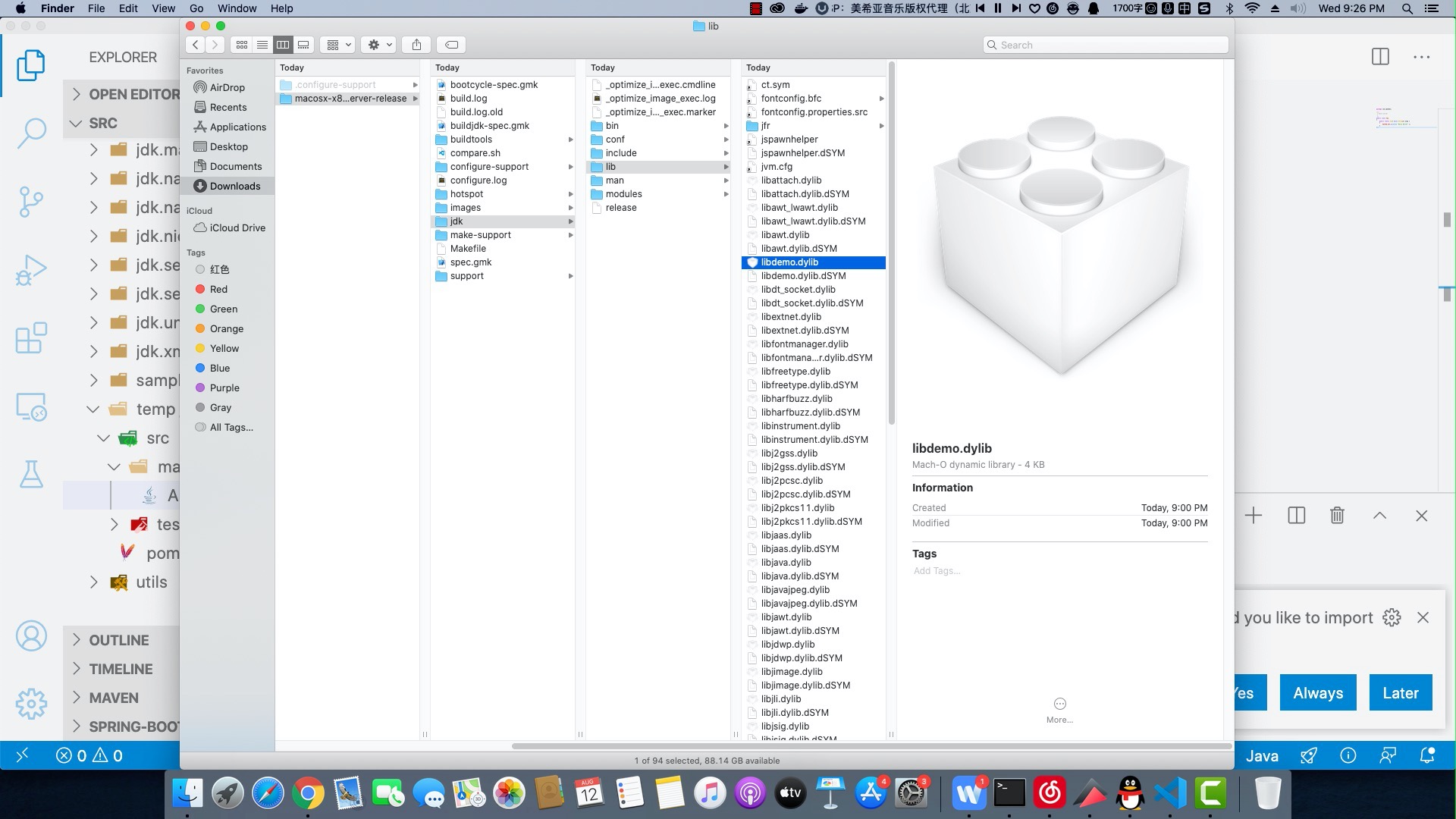The height and width of the screenshot is (819, 1456).
Task: Select the Green tag in sidebar
Action: (223, 309)
